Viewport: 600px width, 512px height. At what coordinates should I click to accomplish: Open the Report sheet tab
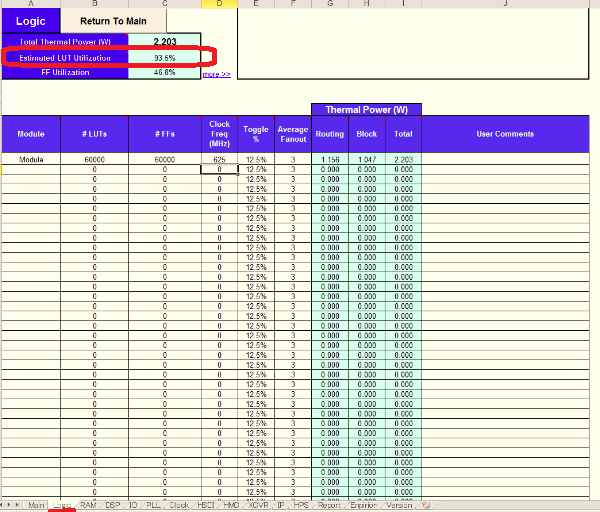pyautogui.click(x=327, y=505)
